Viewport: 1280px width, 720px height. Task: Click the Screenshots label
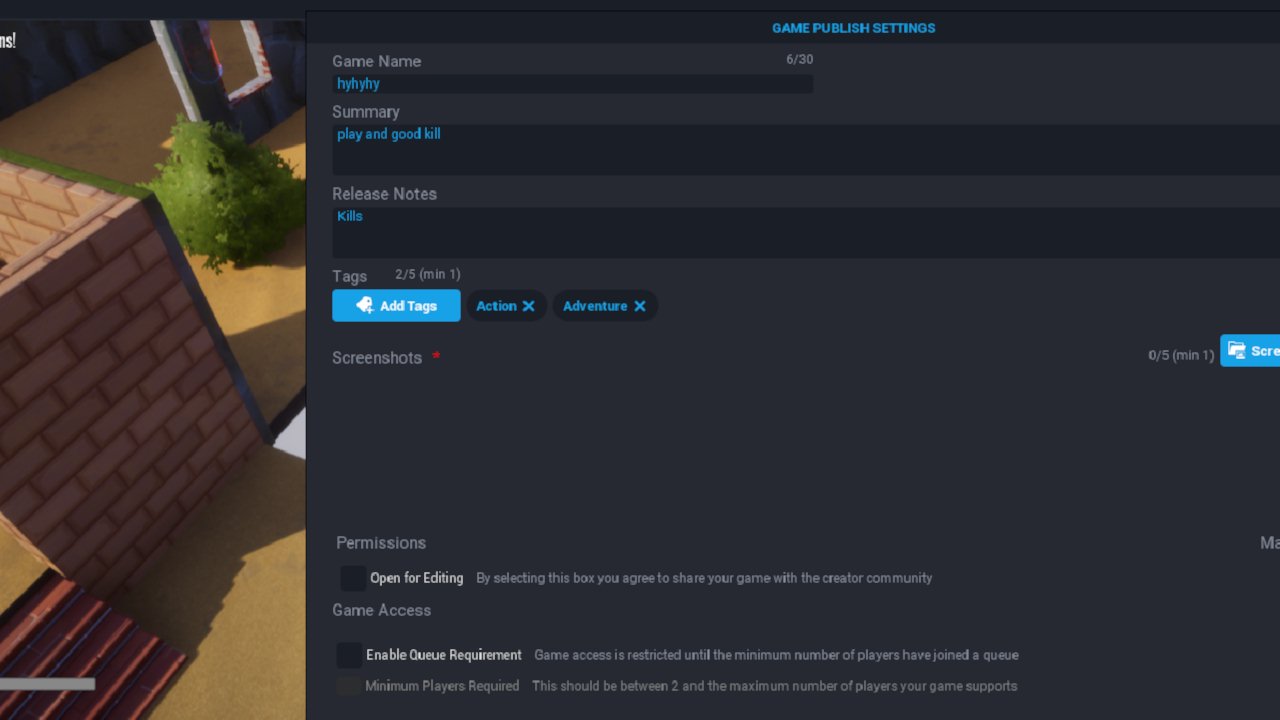pos(377,358)
